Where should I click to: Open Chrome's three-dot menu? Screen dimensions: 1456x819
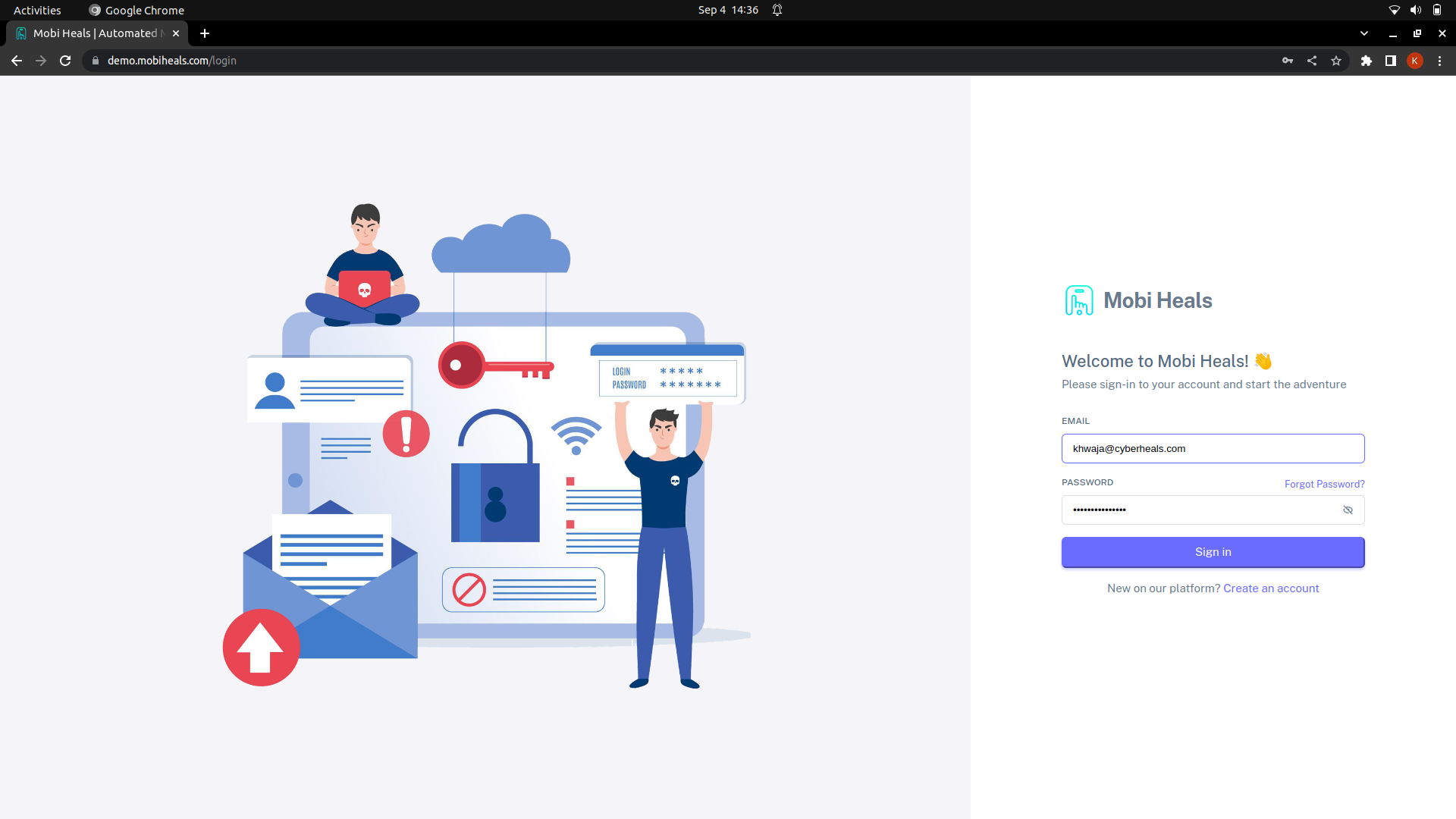pos(1440,61)
